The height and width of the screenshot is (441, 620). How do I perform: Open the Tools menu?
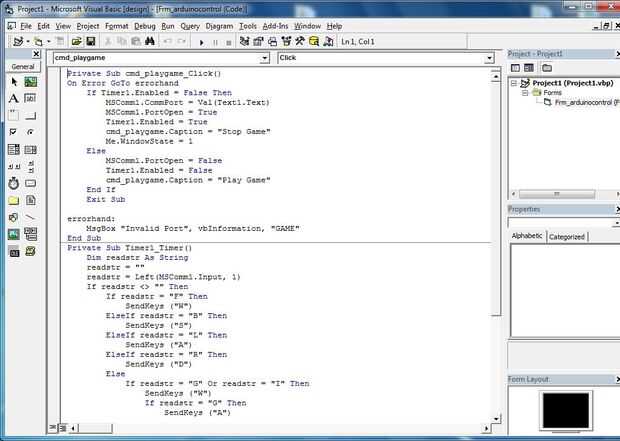click(x=248, y=26)
